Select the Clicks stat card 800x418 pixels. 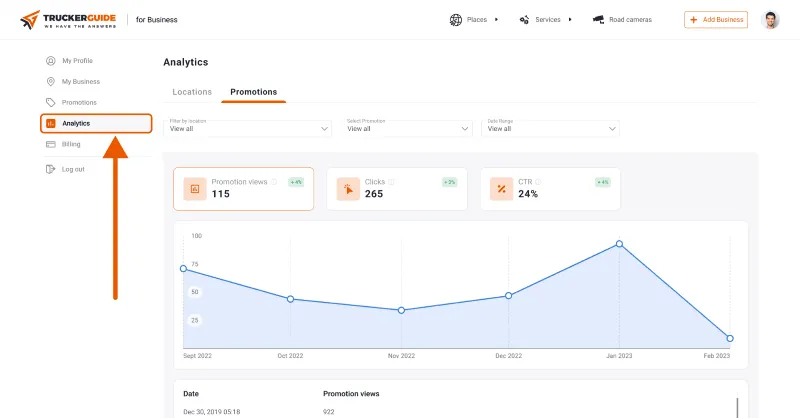point(397,189)
